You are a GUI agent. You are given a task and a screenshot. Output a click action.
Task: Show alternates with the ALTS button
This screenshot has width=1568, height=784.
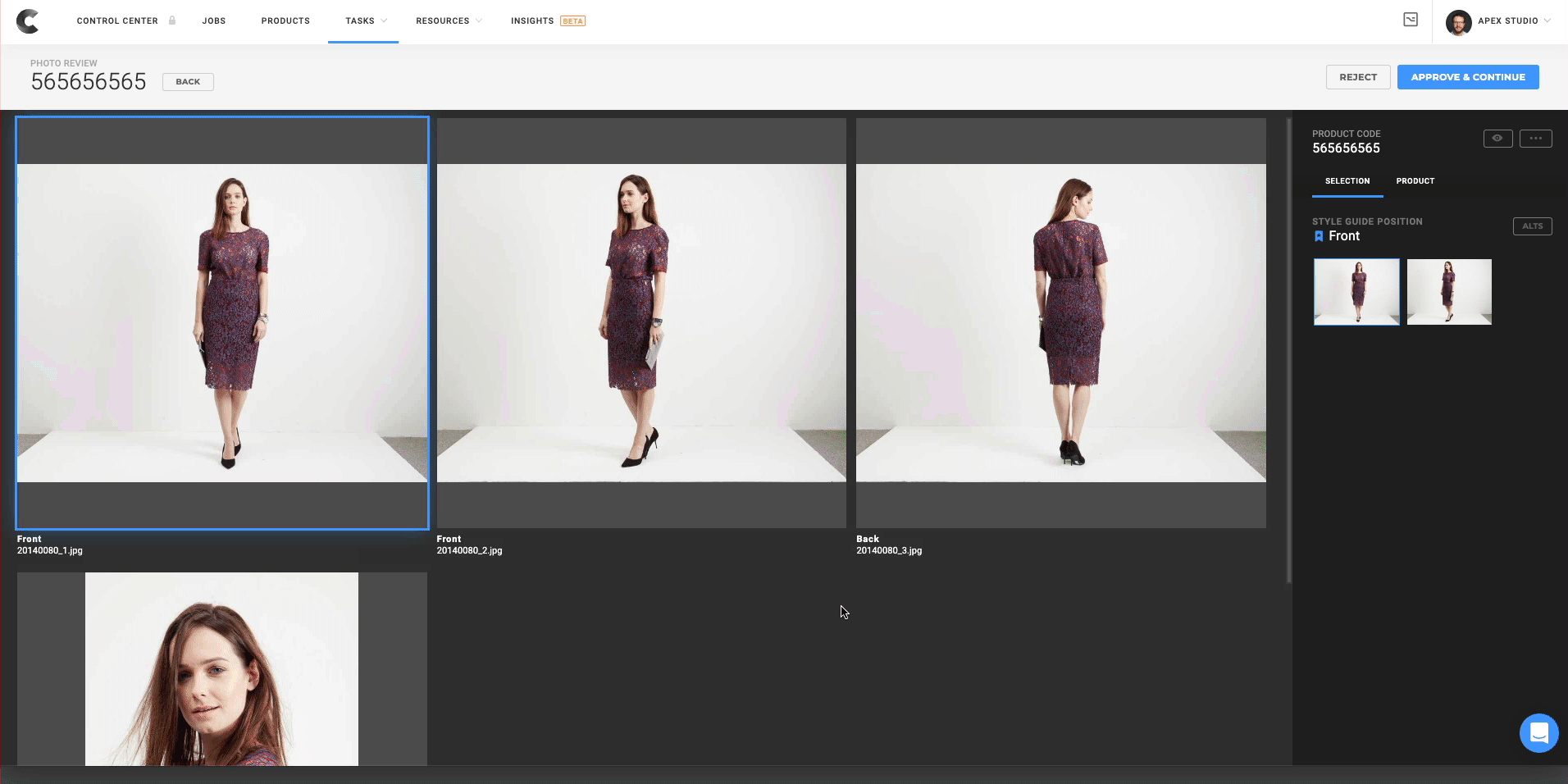pyautogui.click(x=1532, y=226)
